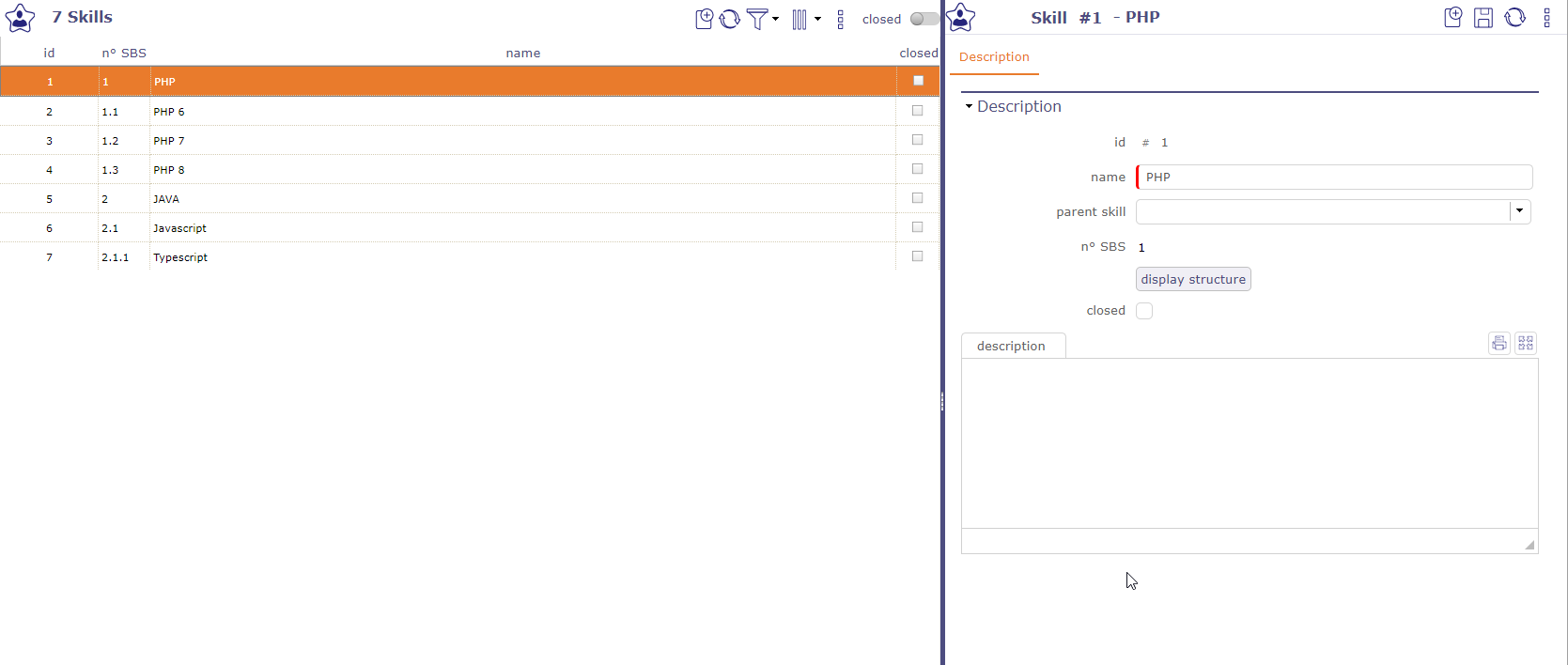1568x665 pixels.
Task: Click new skill icon in the list toolbar
Action: click(x=704, y=18)
